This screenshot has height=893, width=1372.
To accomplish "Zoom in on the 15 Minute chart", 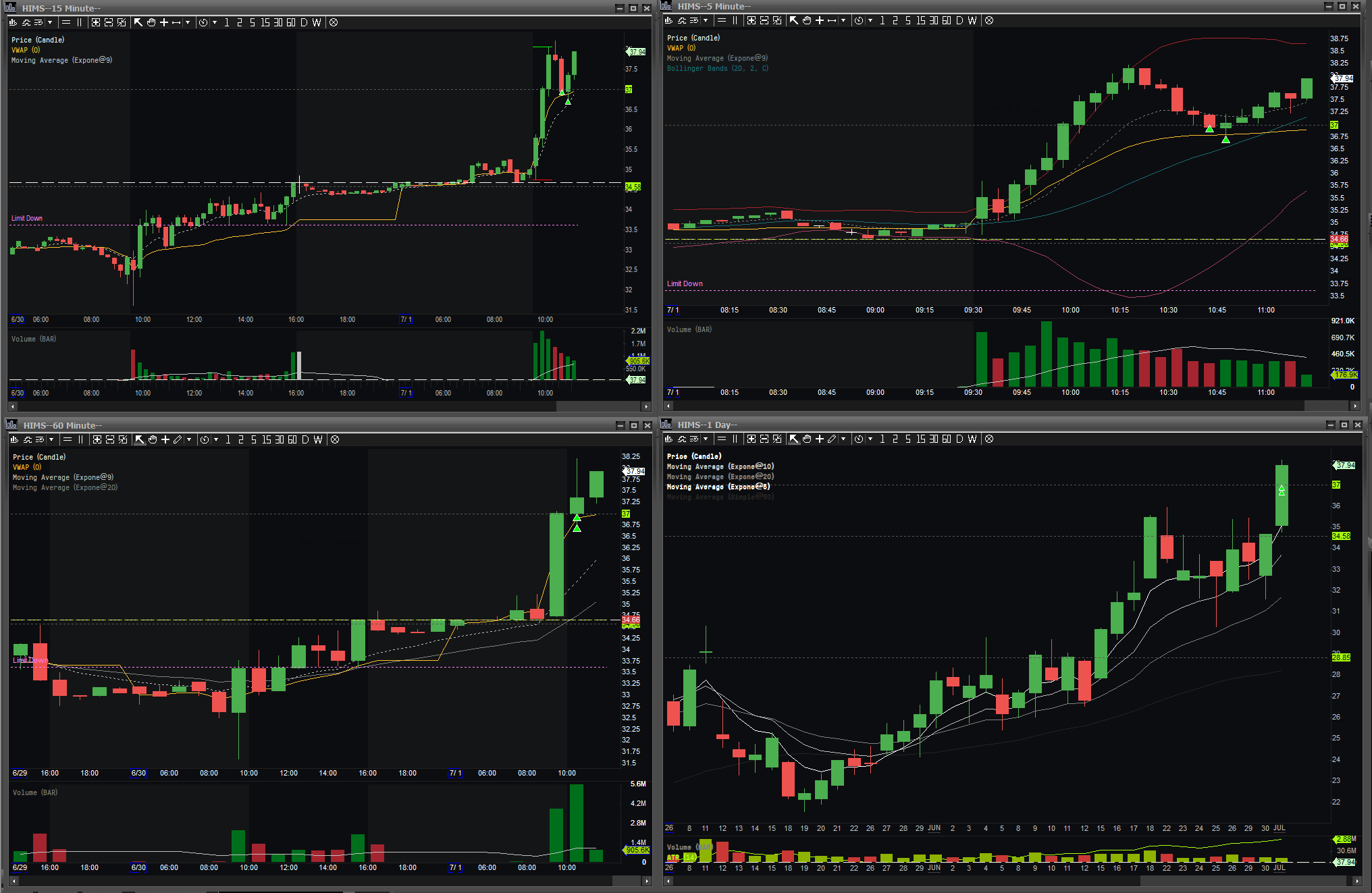I will pos(96,22).
